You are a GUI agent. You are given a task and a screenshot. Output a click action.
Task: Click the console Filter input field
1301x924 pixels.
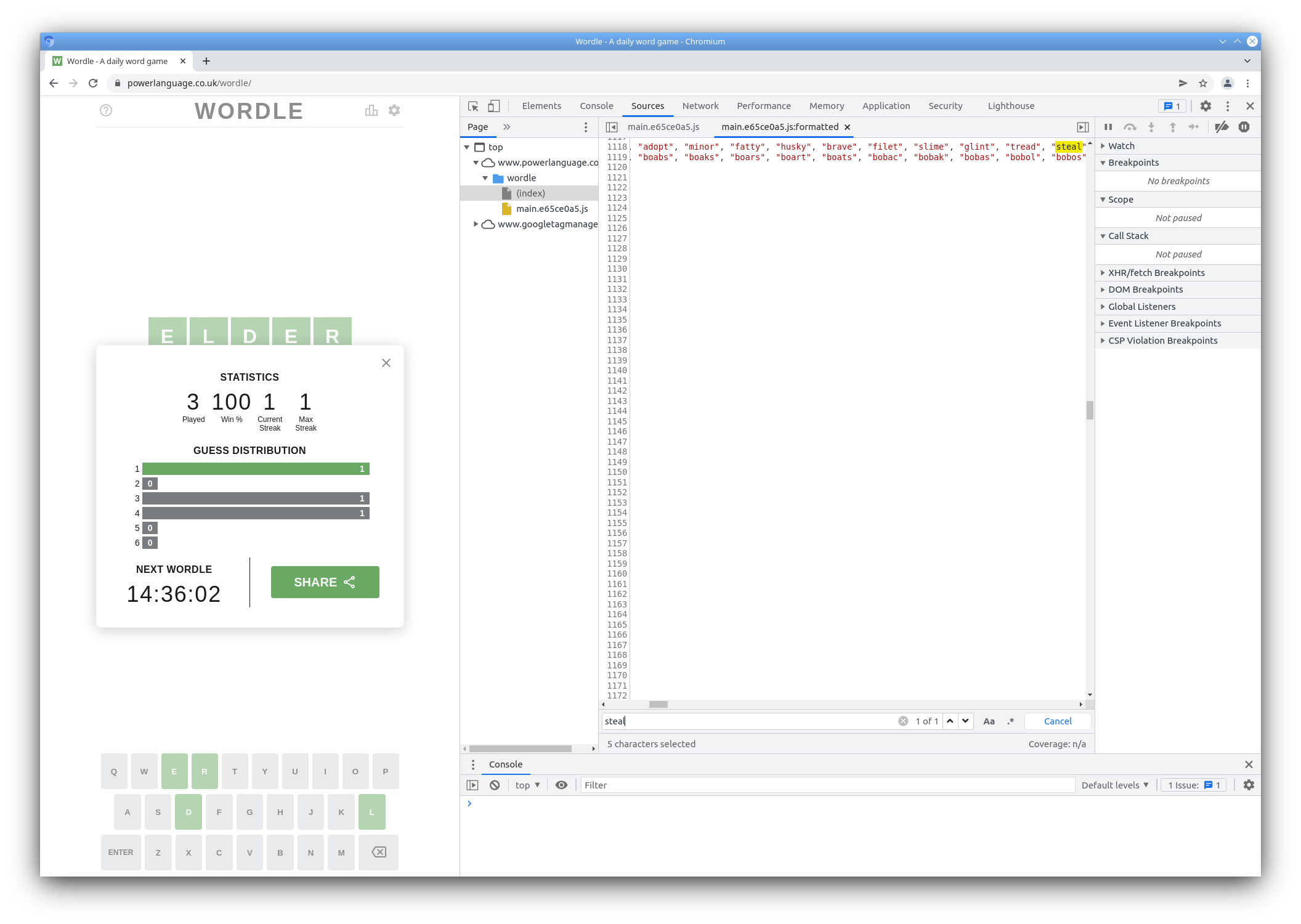point(825,785)
